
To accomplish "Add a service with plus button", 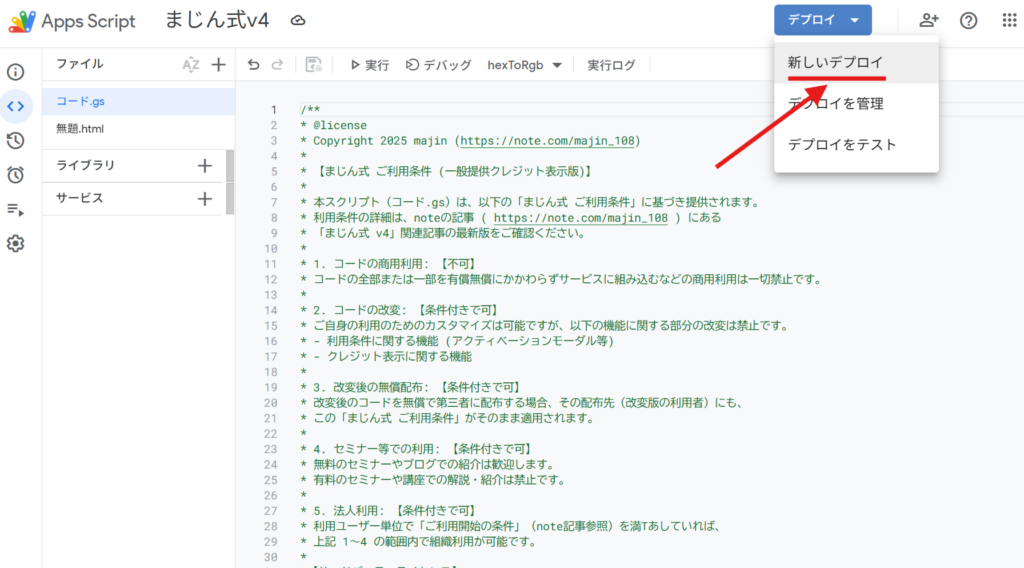I will tap(205, 198).
